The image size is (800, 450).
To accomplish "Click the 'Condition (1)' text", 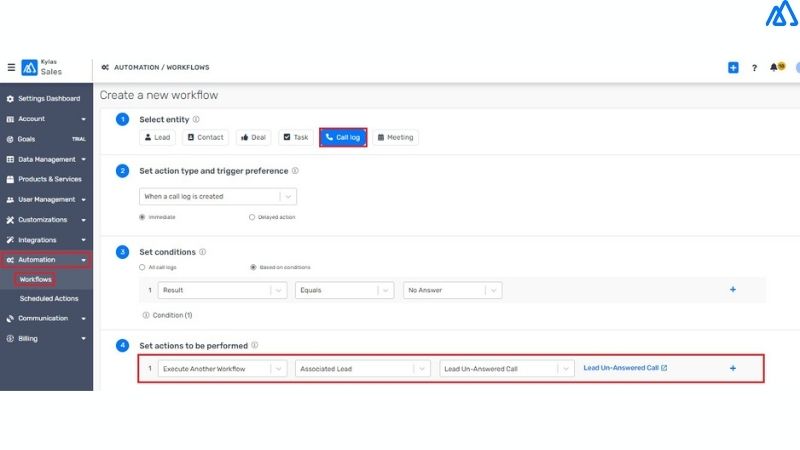I will (172, 315).
